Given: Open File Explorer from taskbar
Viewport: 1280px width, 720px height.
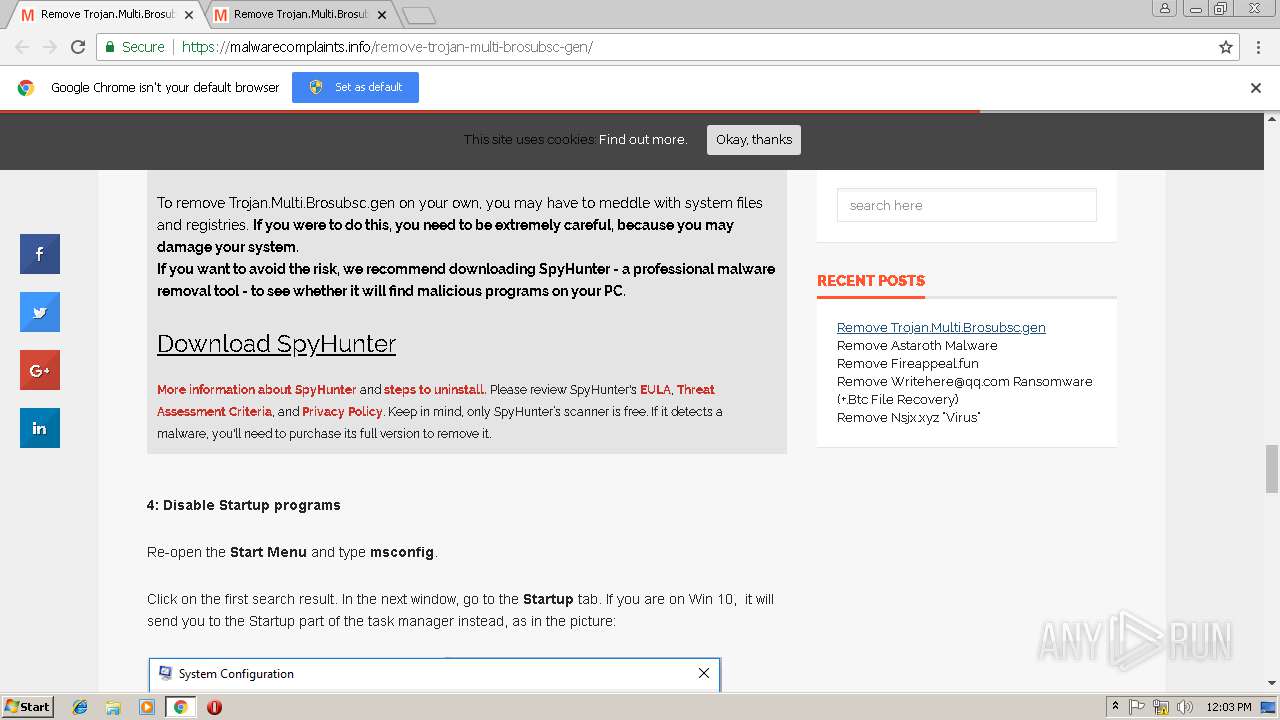Looking at the screenshot, I should tap(113, 707).
